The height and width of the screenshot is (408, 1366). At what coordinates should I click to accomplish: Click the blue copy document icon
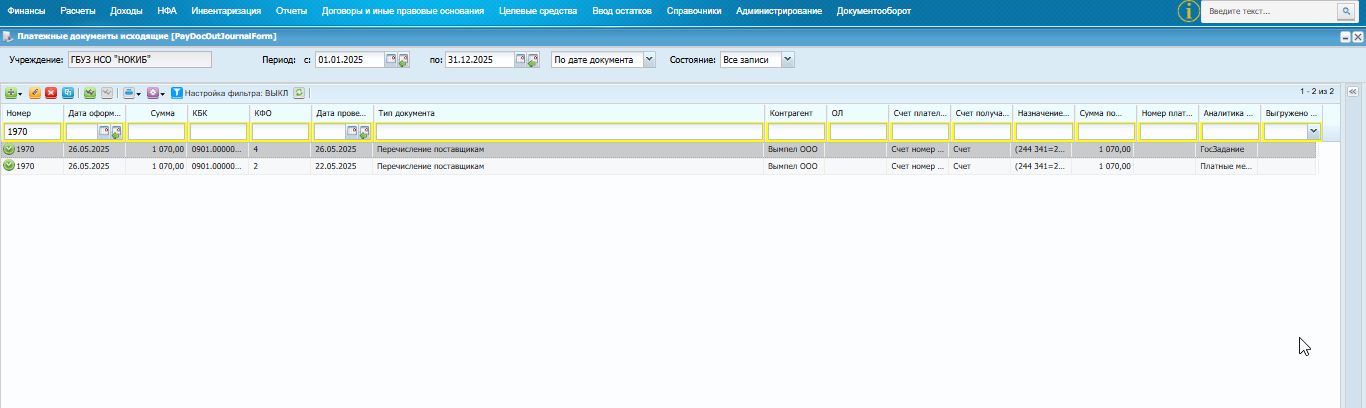point(68,93)
